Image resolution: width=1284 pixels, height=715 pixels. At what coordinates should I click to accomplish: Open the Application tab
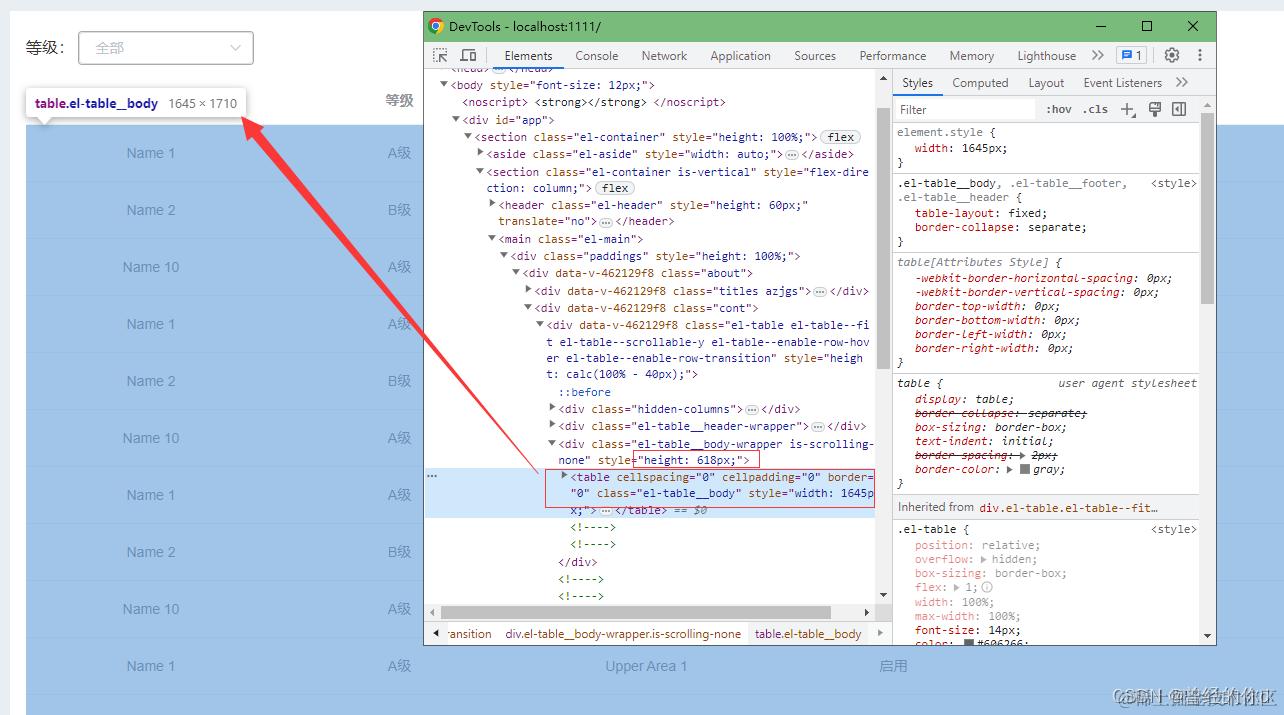[740, 56]
